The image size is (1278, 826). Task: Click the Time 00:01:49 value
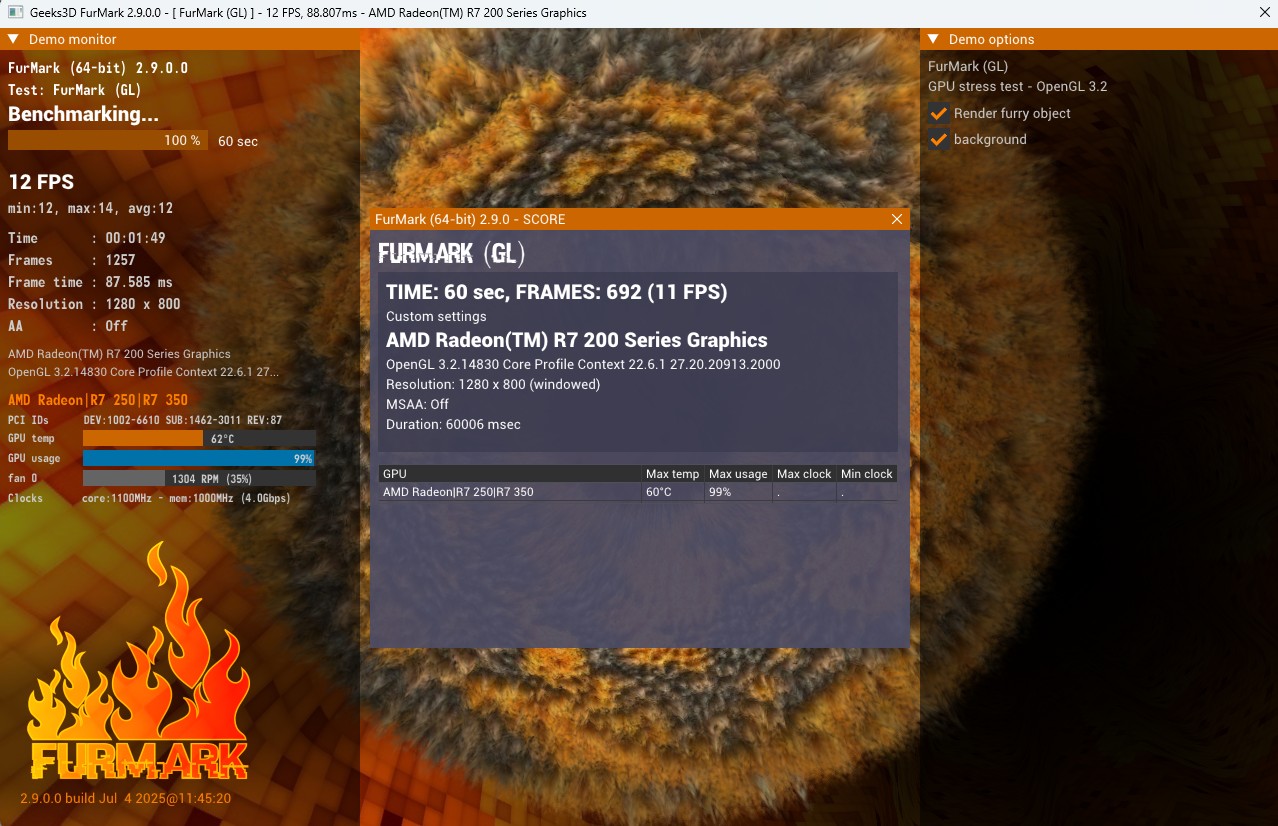pyautogui.click(x=136, y=238)
